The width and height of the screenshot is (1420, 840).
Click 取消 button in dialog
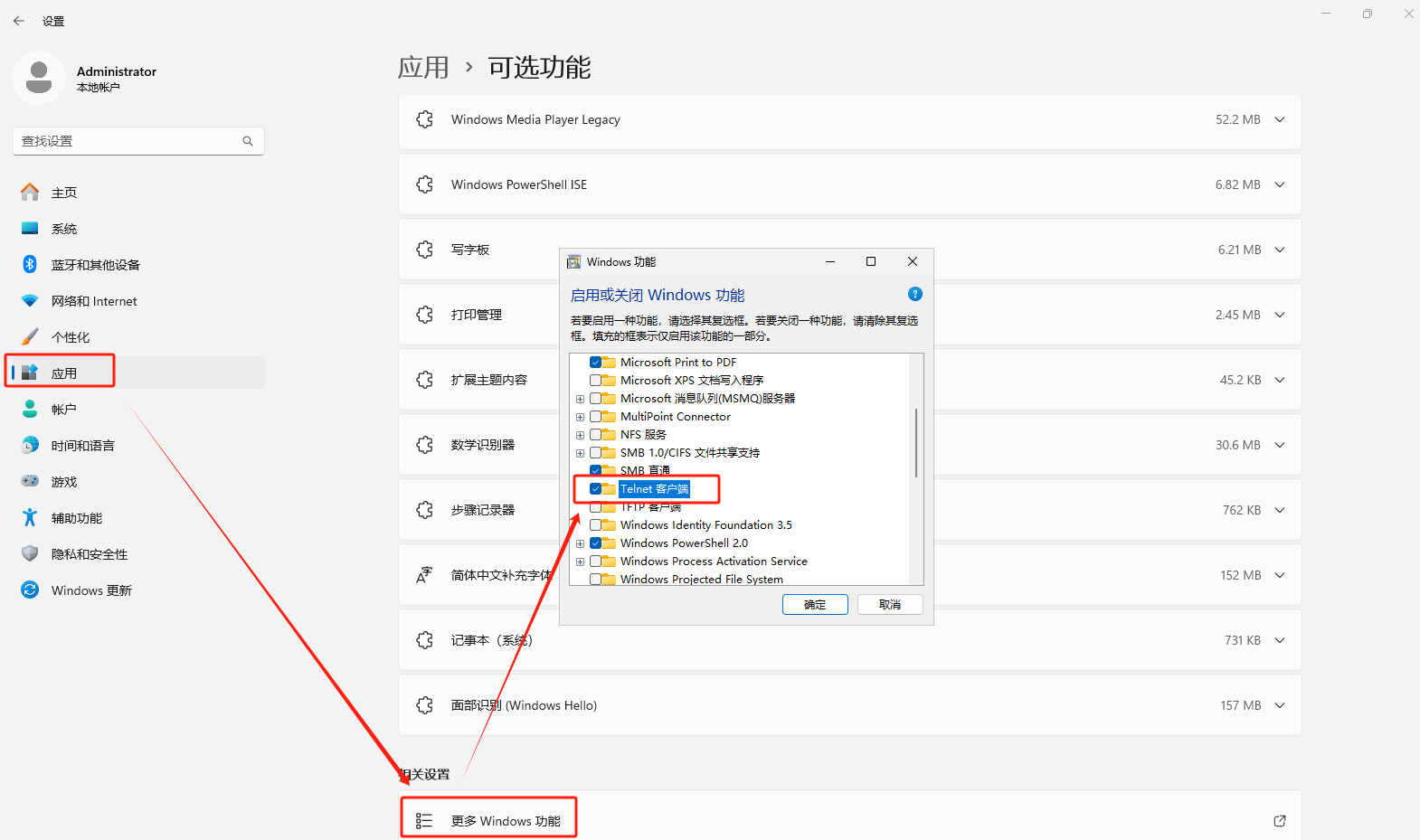click(890, 604)
